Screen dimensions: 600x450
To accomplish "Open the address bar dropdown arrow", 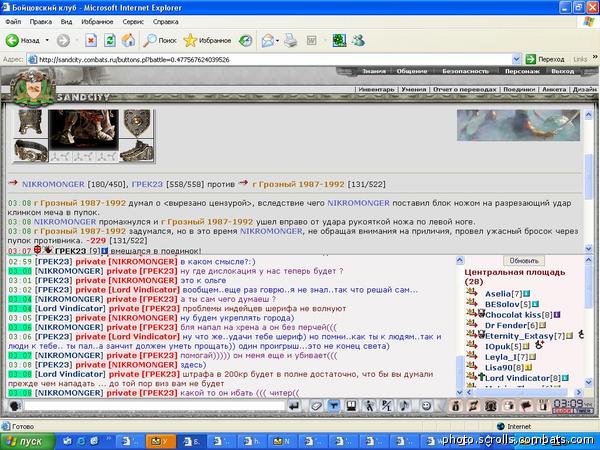I will coord(516,60).
